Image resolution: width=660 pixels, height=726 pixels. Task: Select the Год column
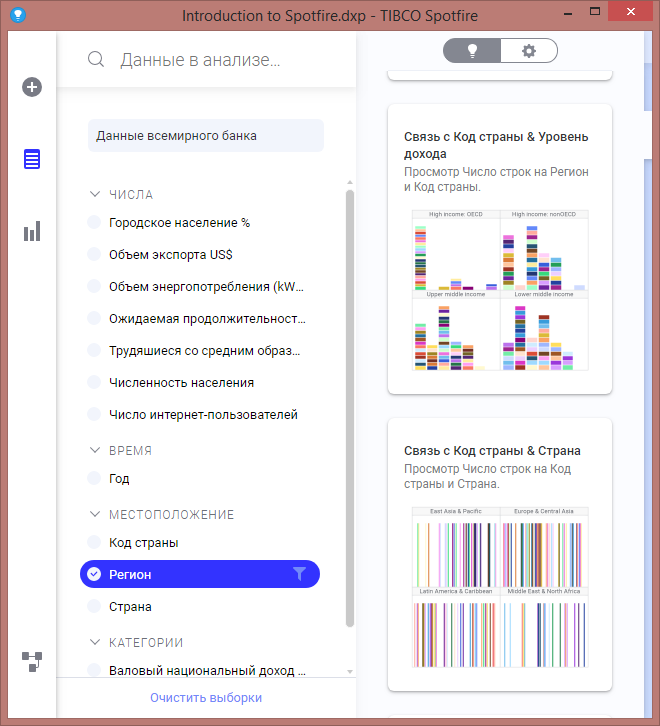200,478
